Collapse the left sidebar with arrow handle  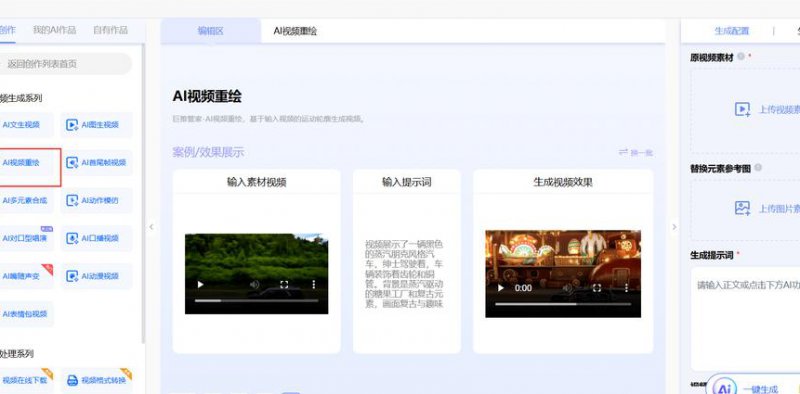151,227
